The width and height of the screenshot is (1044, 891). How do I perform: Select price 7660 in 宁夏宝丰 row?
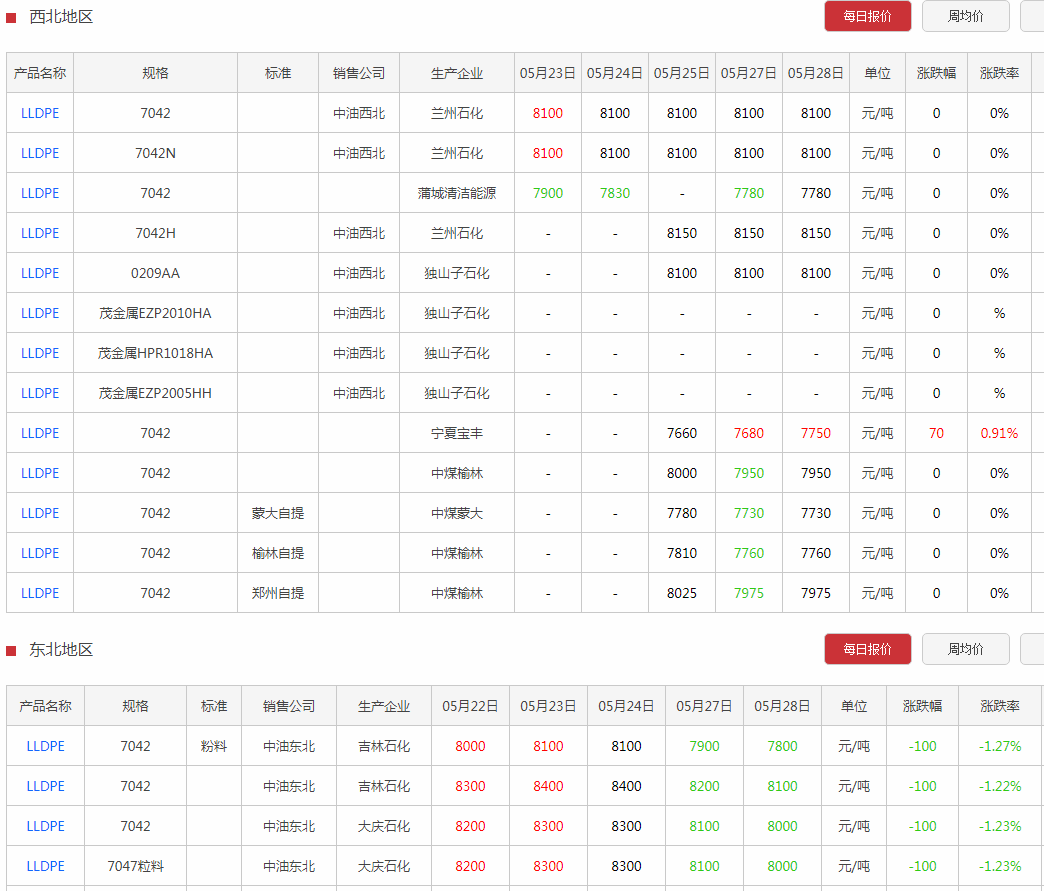[682, 433]
